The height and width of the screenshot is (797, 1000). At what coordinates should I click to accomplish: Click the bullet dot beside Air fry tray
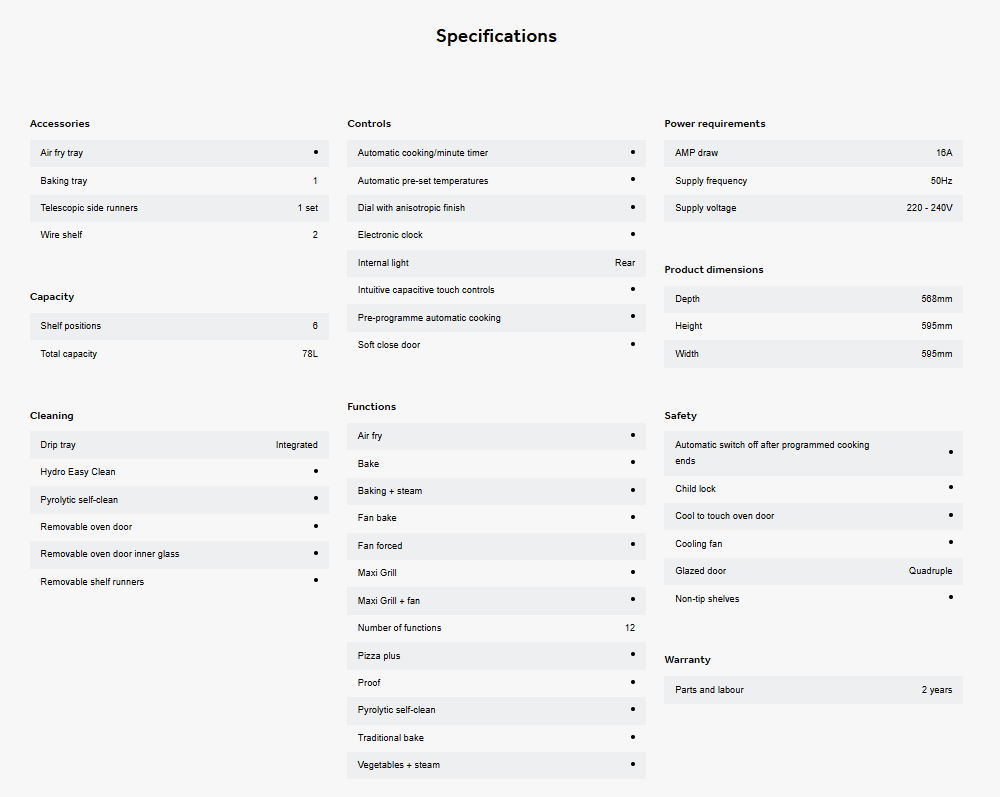[x=316, y=152]
